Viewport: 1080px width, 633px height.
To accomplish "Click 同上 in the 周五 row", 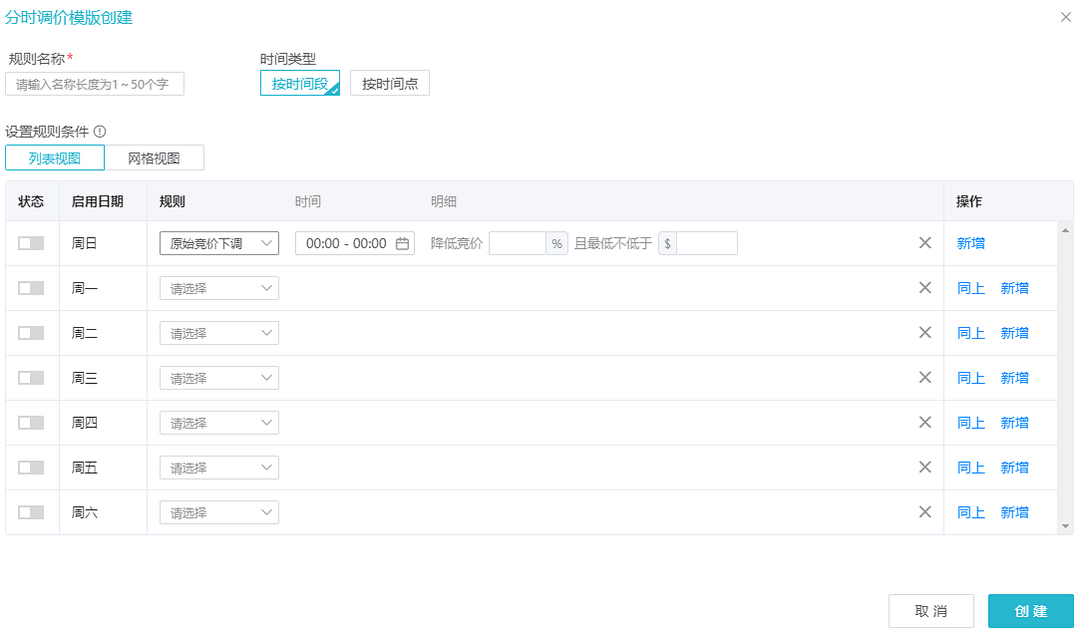I will click(970, 467).
